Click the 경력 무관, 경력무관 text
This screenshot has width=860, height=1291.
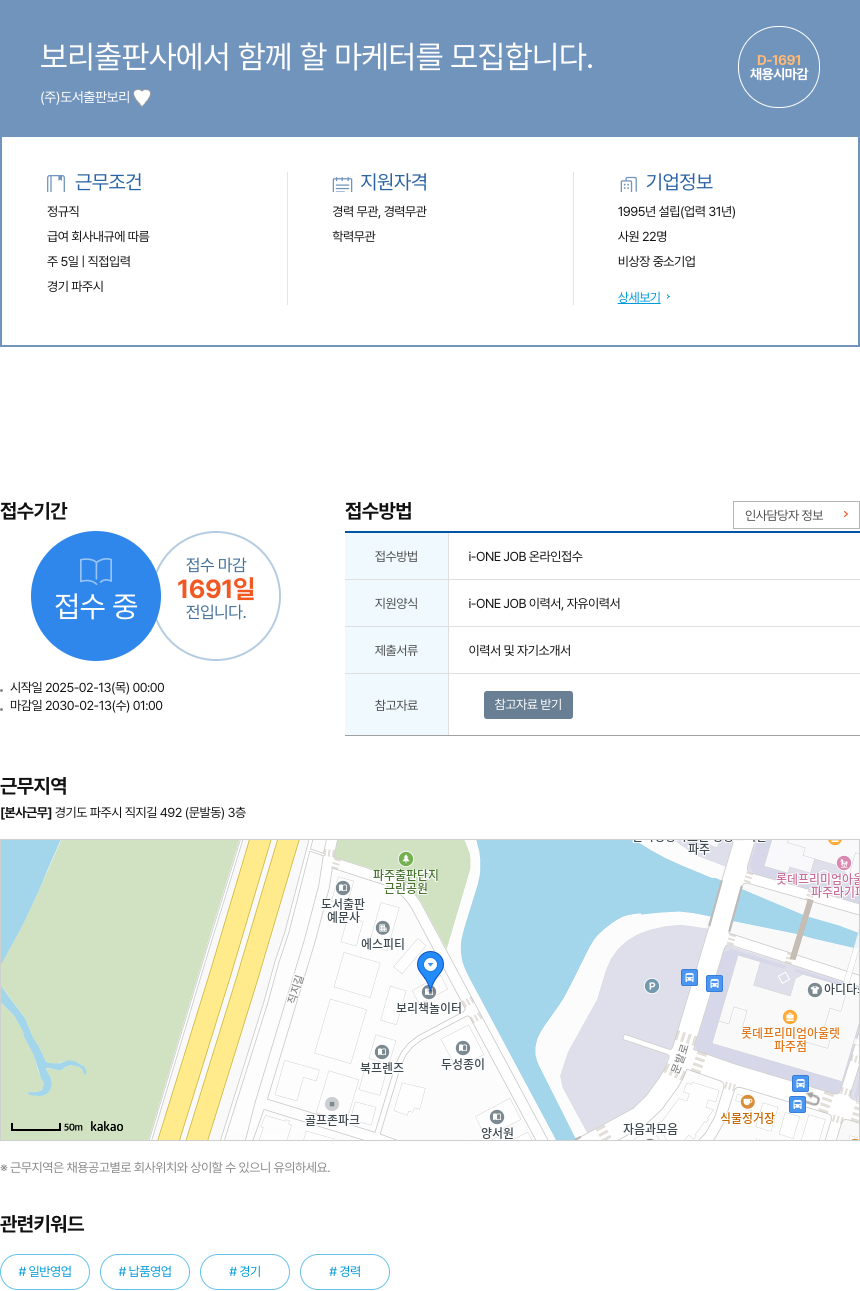379,211
